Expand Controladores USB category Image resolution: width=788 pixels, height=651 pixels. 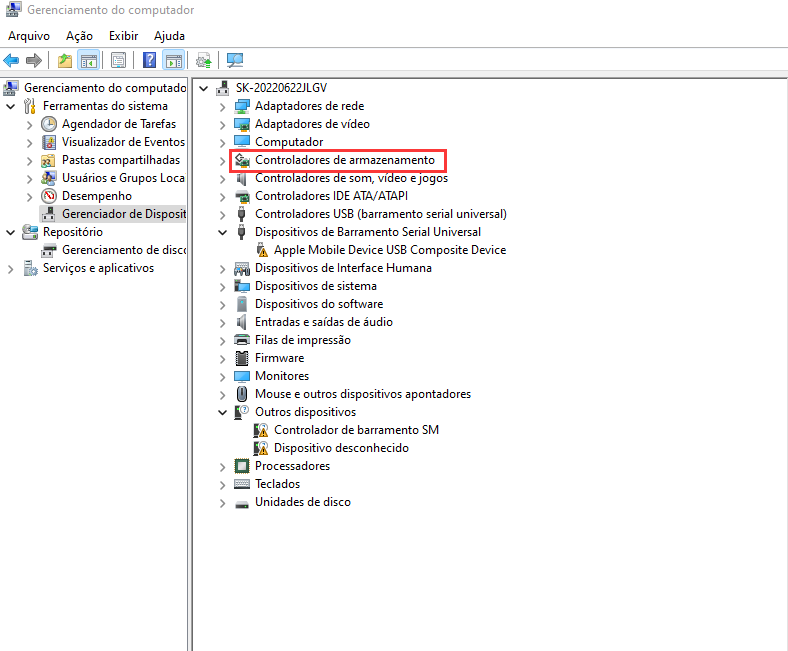tap(223, 215)
